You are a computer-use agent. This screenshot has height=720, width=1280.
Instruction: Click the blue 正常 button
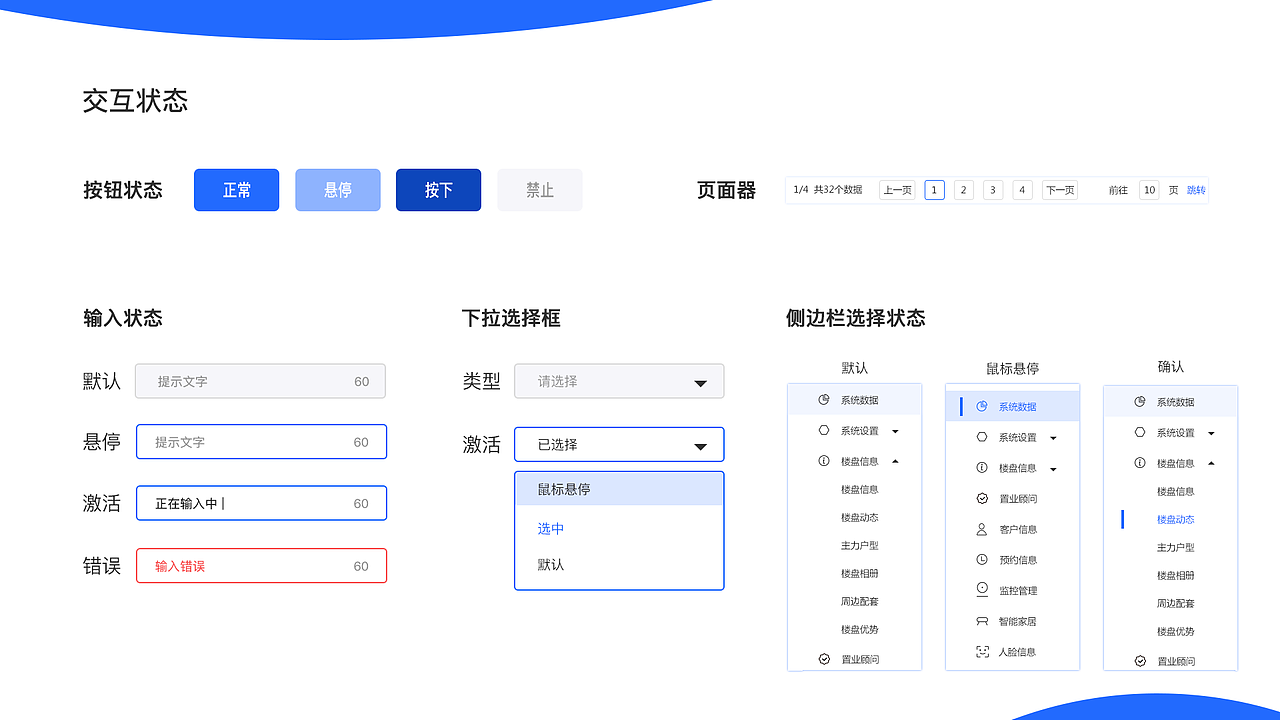[236, 190]
